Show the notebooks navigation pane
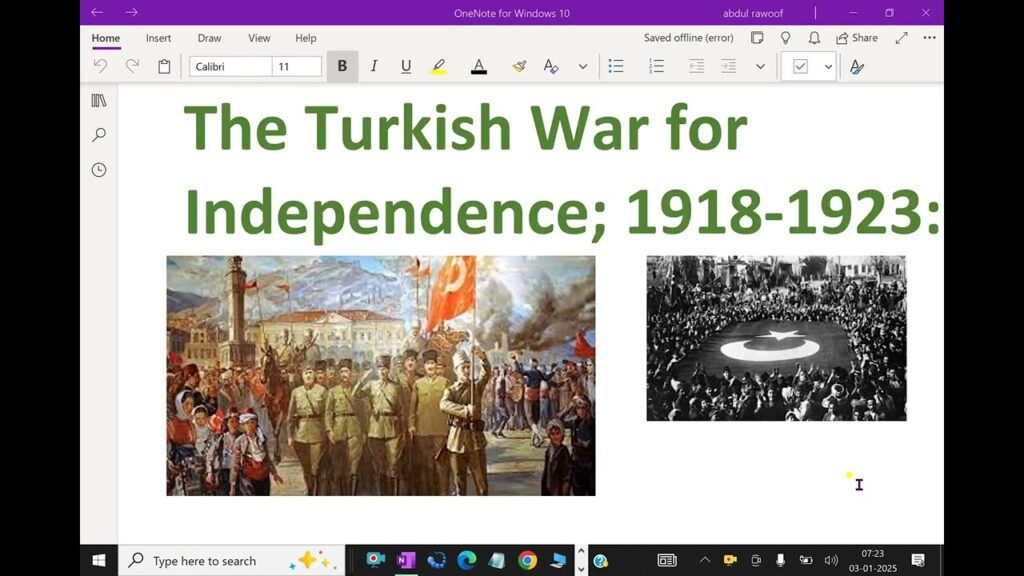Screen dimensions: 1024x576 (x=99, y=101)
